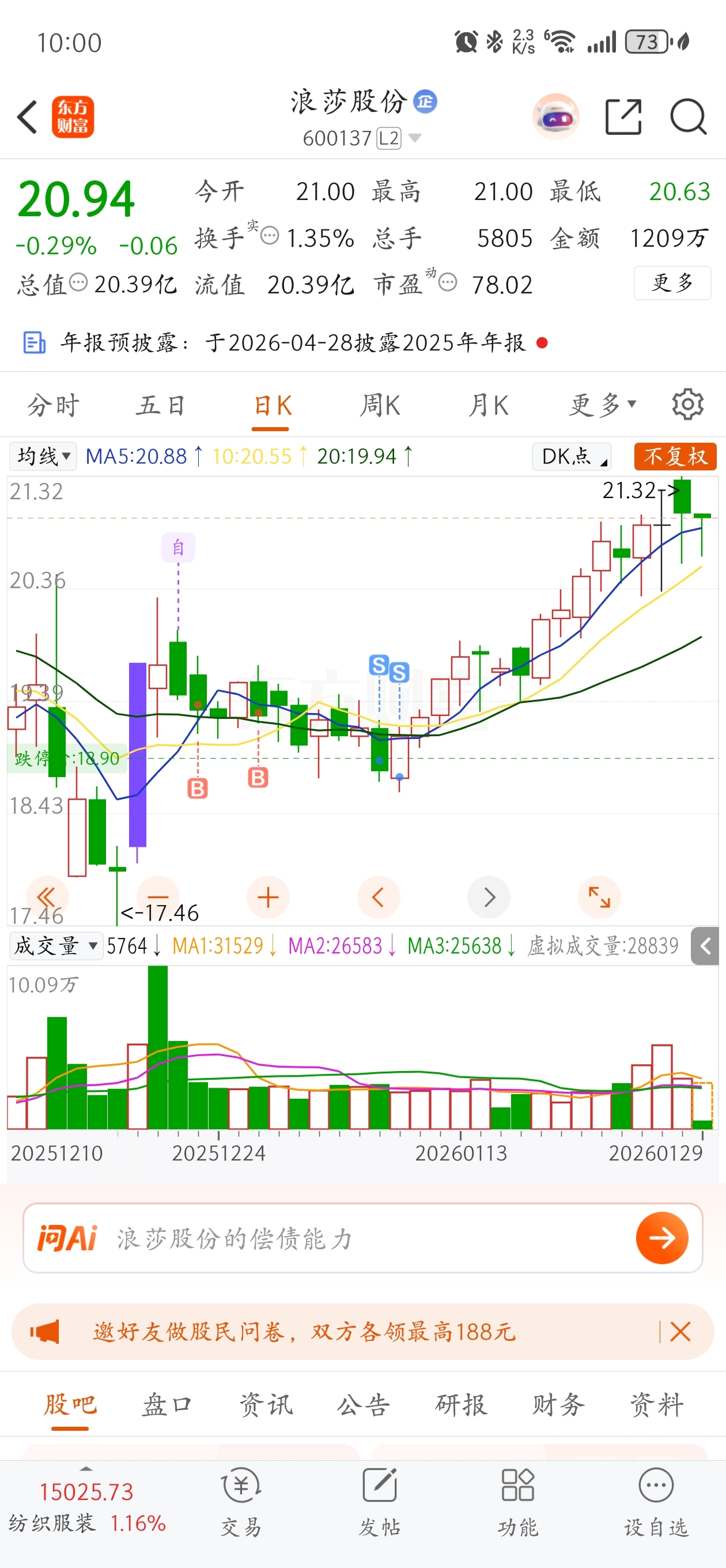Open the 均线 indicator dropdown

pyautogui.click(x=43, y=456)
